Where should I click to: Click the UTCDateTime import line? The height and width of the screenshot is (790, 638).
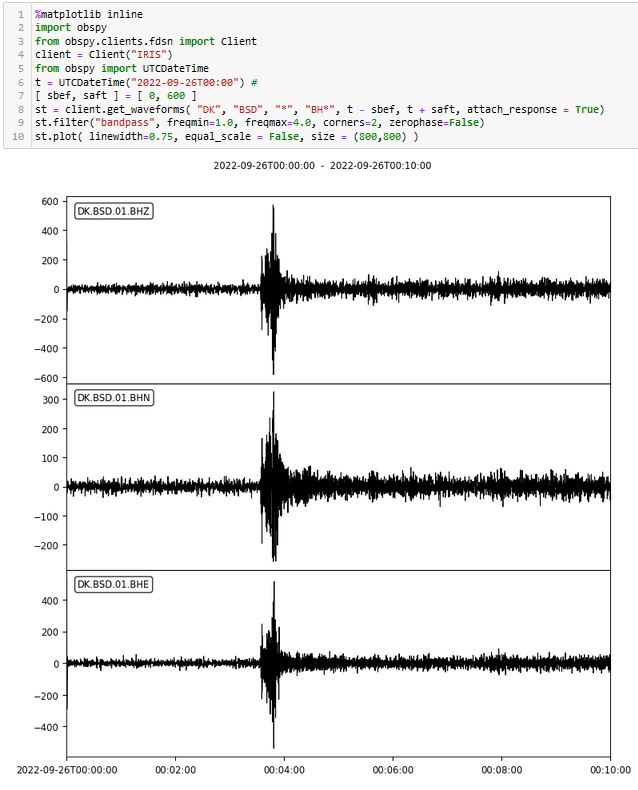(121, 68)
